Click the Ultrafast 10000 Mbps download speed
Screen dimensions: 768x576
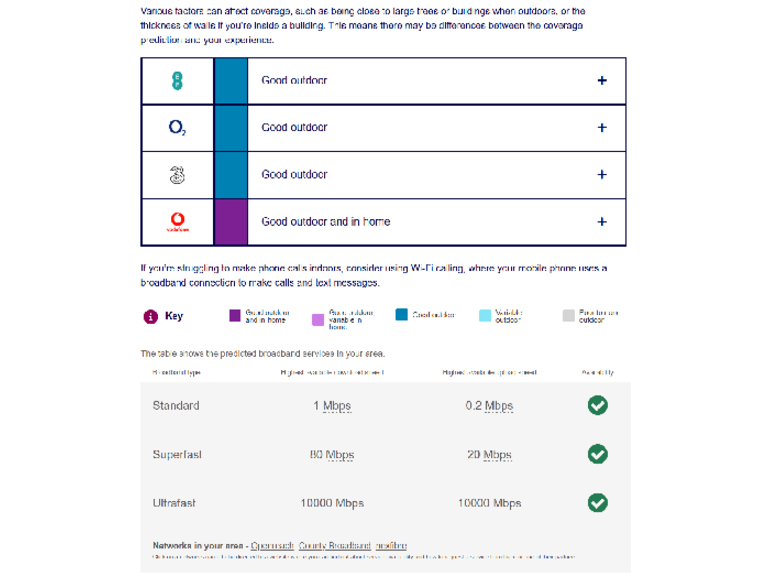[329, 503]
